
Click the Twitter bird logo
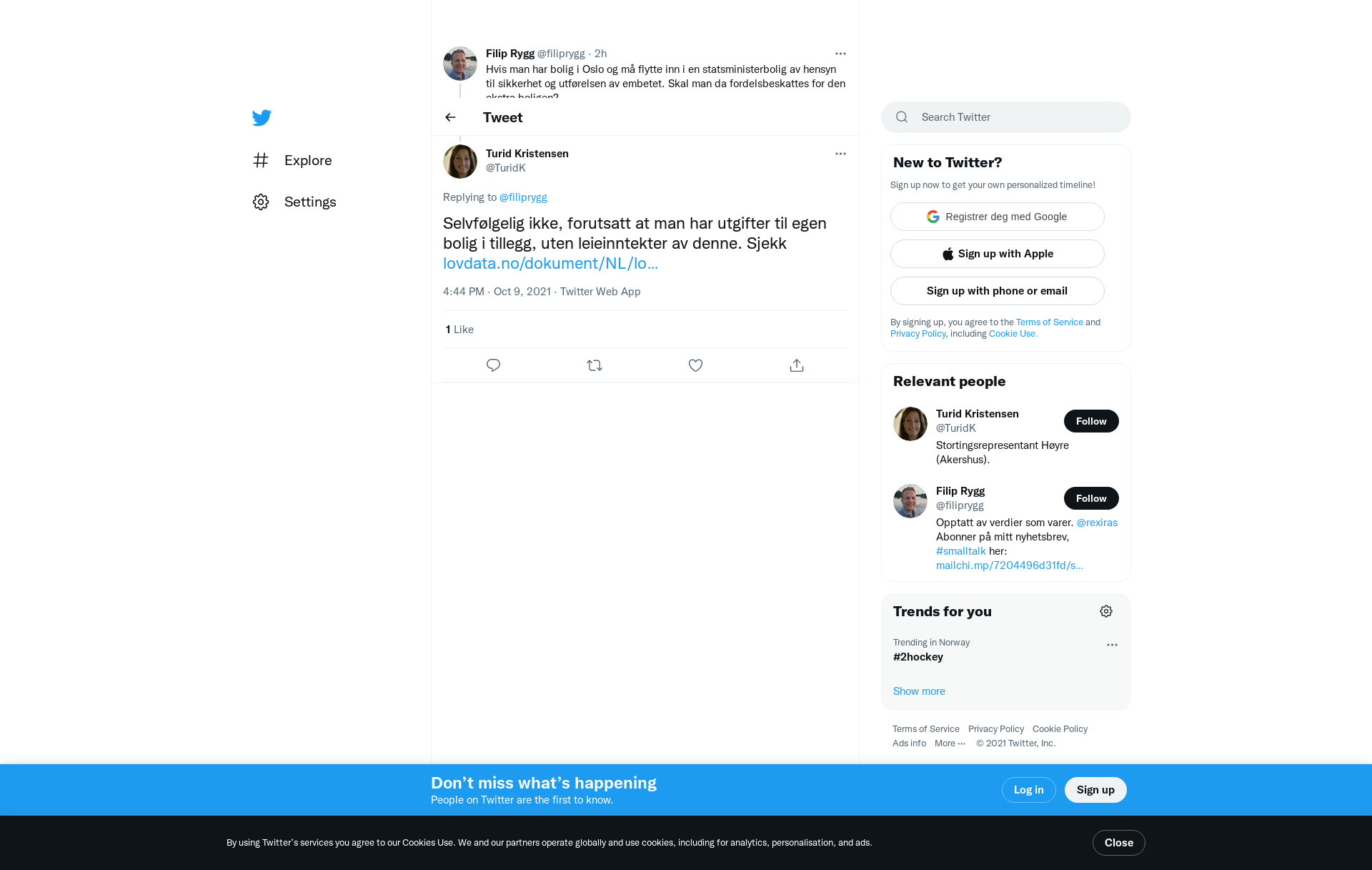click(x=262, y=117)
